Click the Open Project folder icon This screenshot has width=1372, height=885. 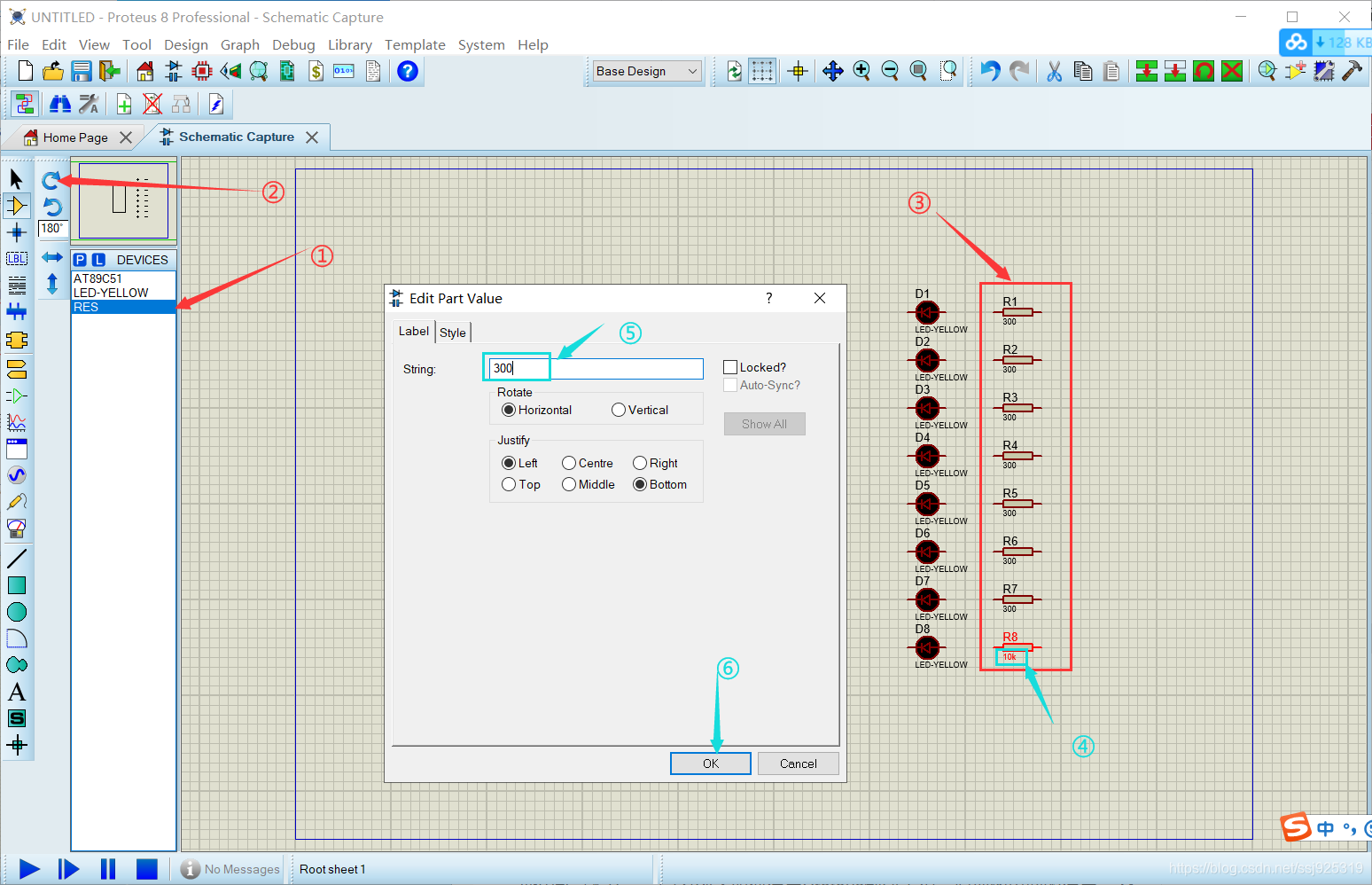(53, 71)
